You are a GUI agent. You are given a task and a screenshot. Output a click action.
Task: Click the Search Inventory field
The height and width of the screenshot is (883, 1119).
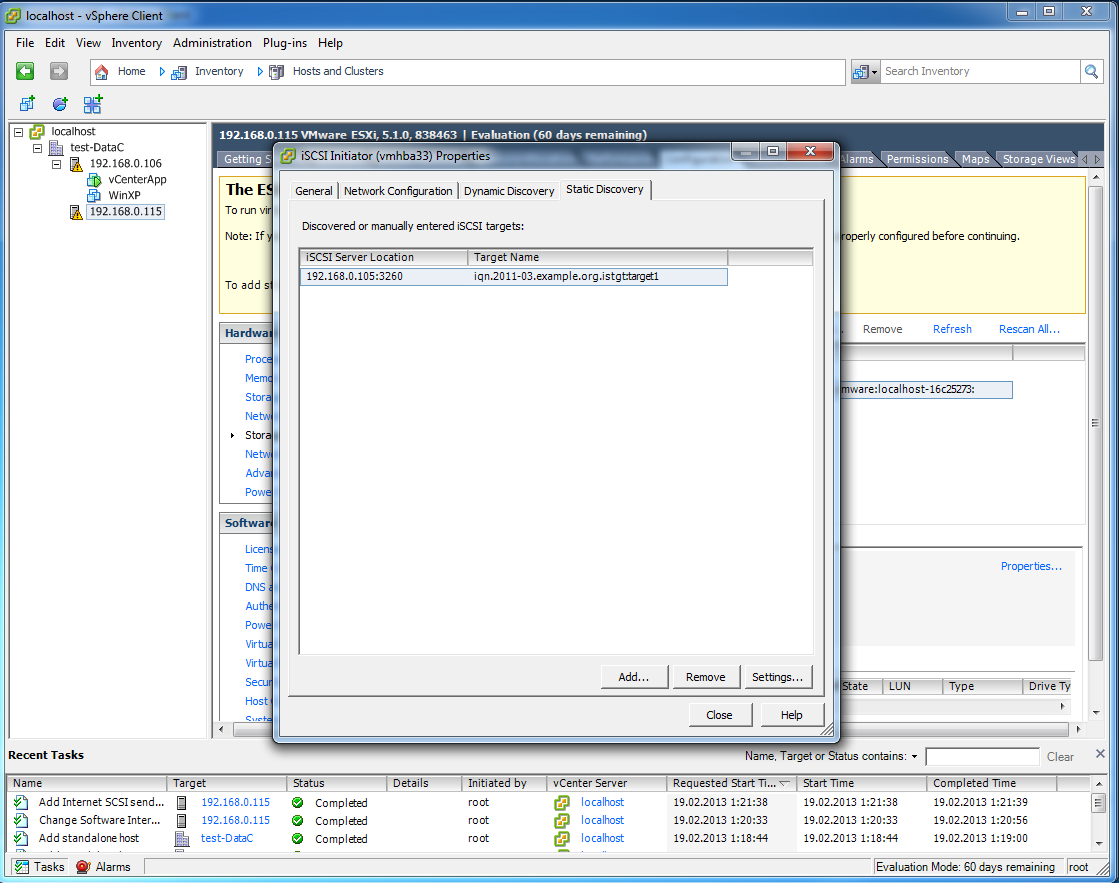point(980,71)
